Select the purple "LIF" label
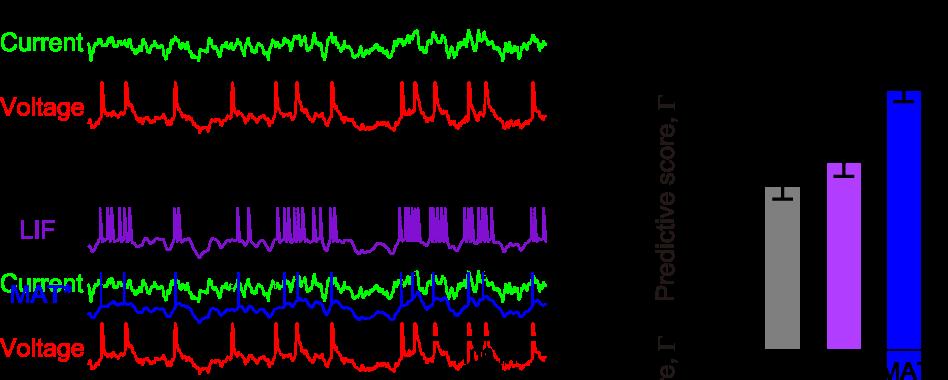948x380 pixels. 37,230
